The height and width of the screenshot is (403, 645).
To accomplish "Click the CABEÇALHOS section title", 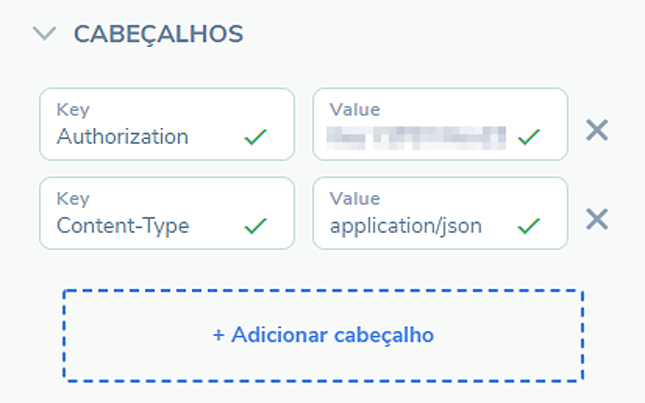I will pyautogui.click(x=158, y=34).
